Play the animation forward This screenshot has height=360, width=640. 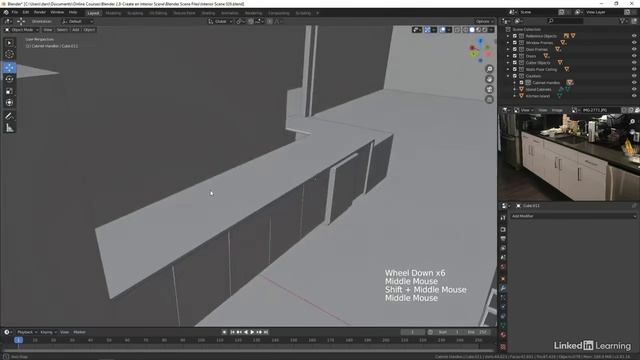[252, 332]
